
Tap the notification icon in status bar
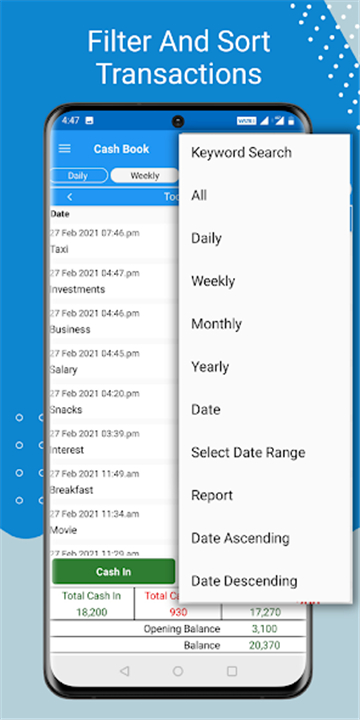(90, 121)
